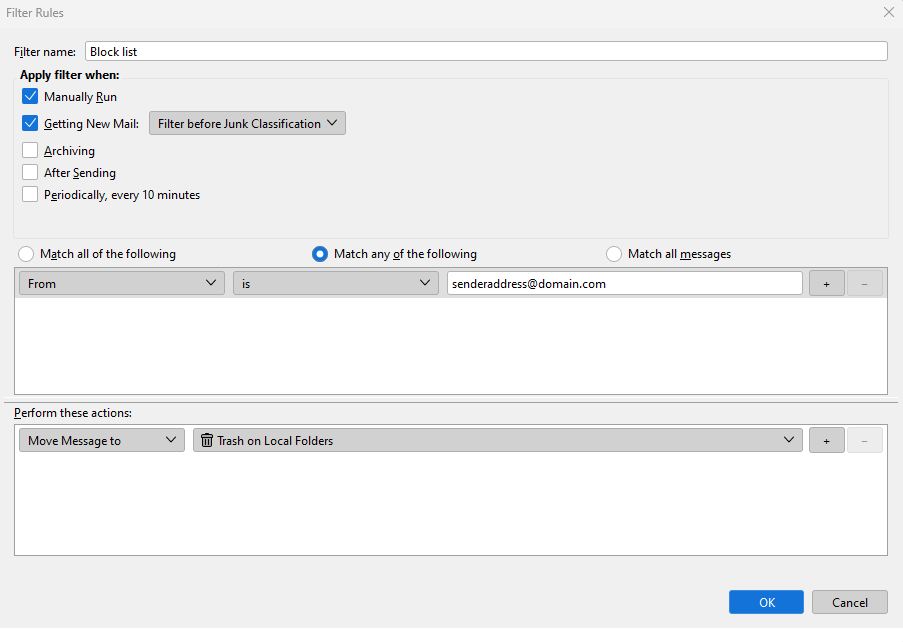Enable the Periodically every 10 minutes option
Screen dimensions: 903x642
pos(29,194)
